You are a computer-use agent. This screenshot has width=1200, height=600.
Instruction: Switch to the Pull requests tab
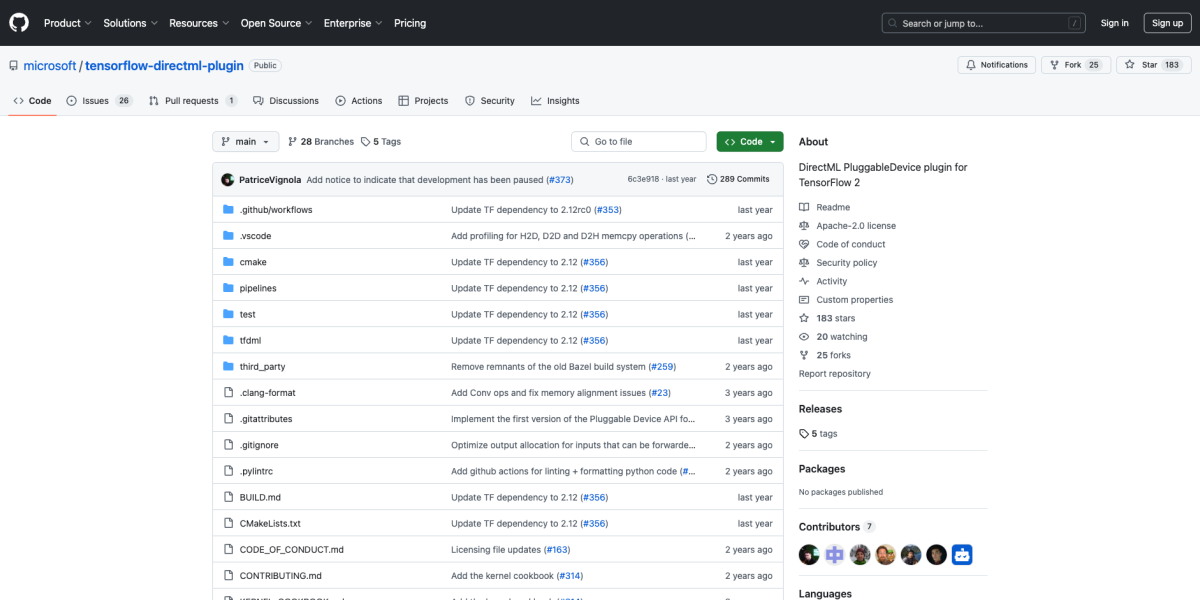192,101
